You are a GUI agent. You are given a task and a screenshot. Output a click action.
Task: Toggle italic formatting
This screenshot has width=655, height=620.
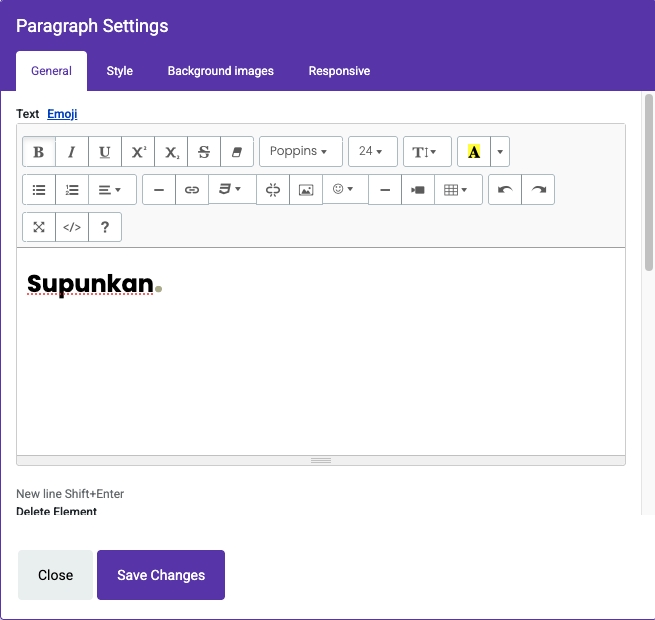72,152
